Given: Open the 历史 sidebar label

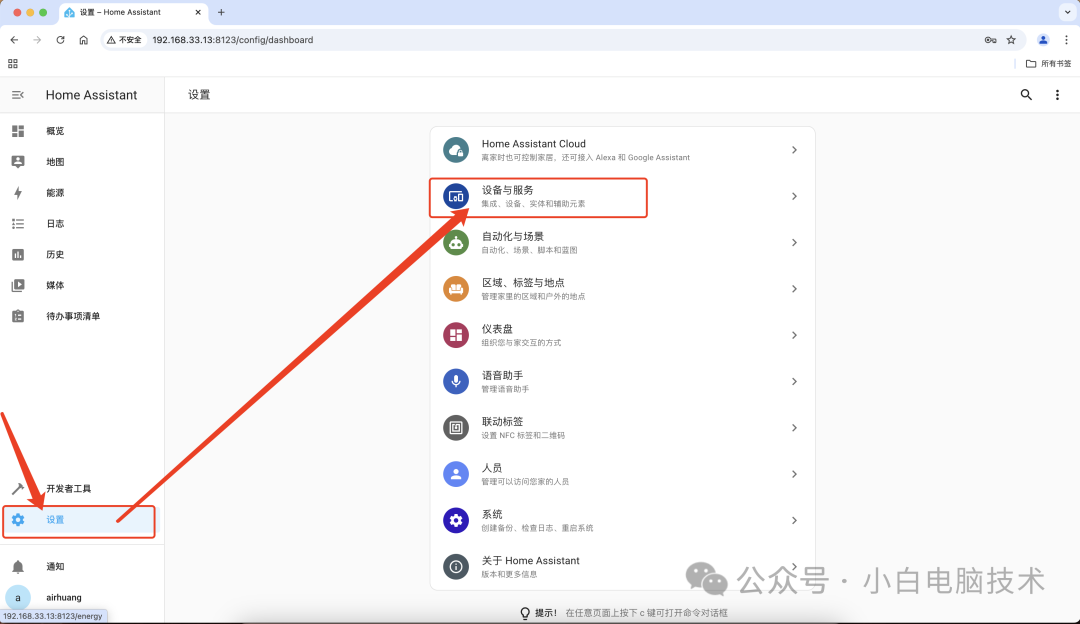Looking at the screenshot, I should point(55,255).
